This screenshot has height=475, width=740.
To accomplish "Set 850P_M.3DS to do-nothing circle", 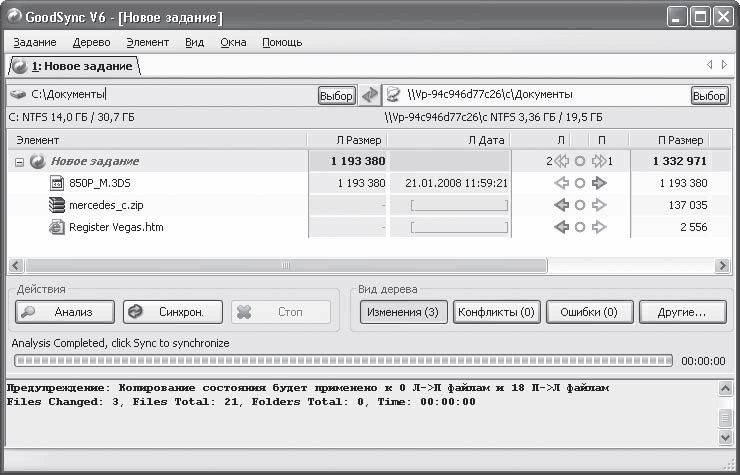I will [580, 183].
